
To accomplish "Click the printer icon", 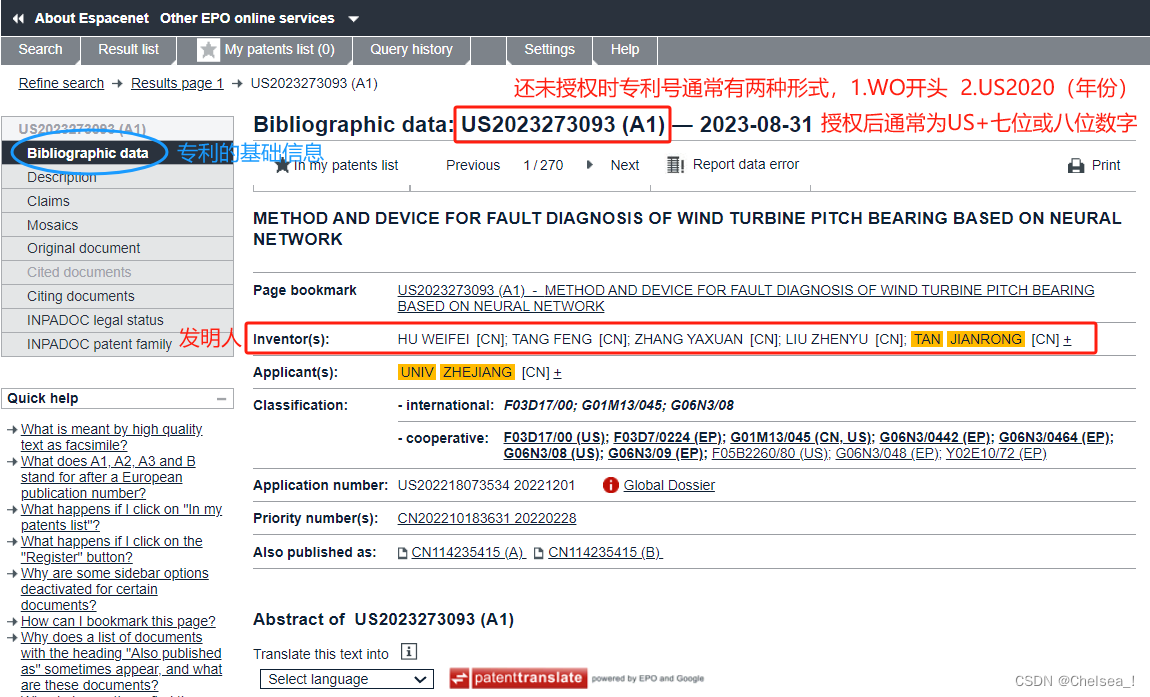I will click(1076, 166).
